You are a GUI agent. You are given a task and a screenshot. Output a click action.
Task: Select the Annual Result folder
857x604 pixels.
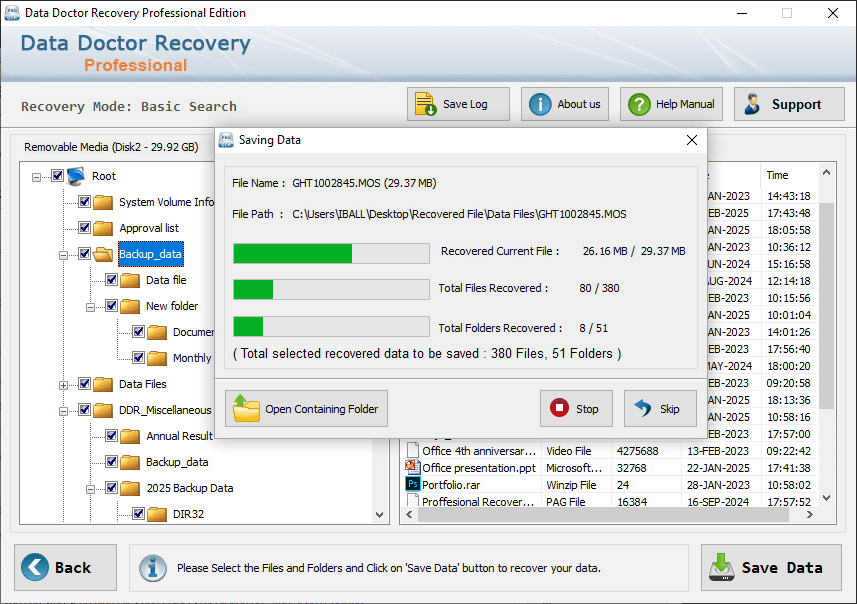179,436
